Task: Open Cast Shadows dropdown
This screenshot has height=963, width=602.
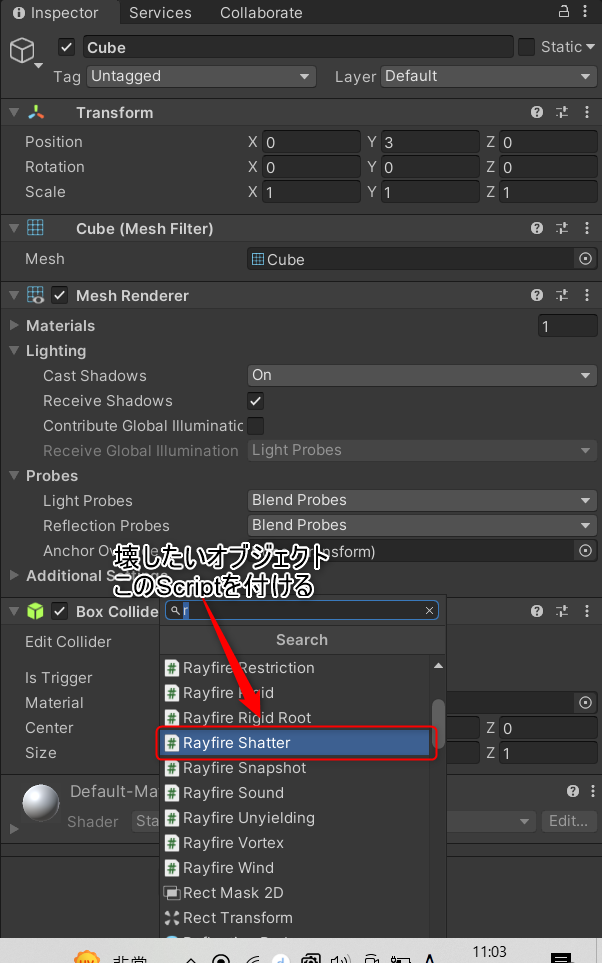Action: pos(422,375)
